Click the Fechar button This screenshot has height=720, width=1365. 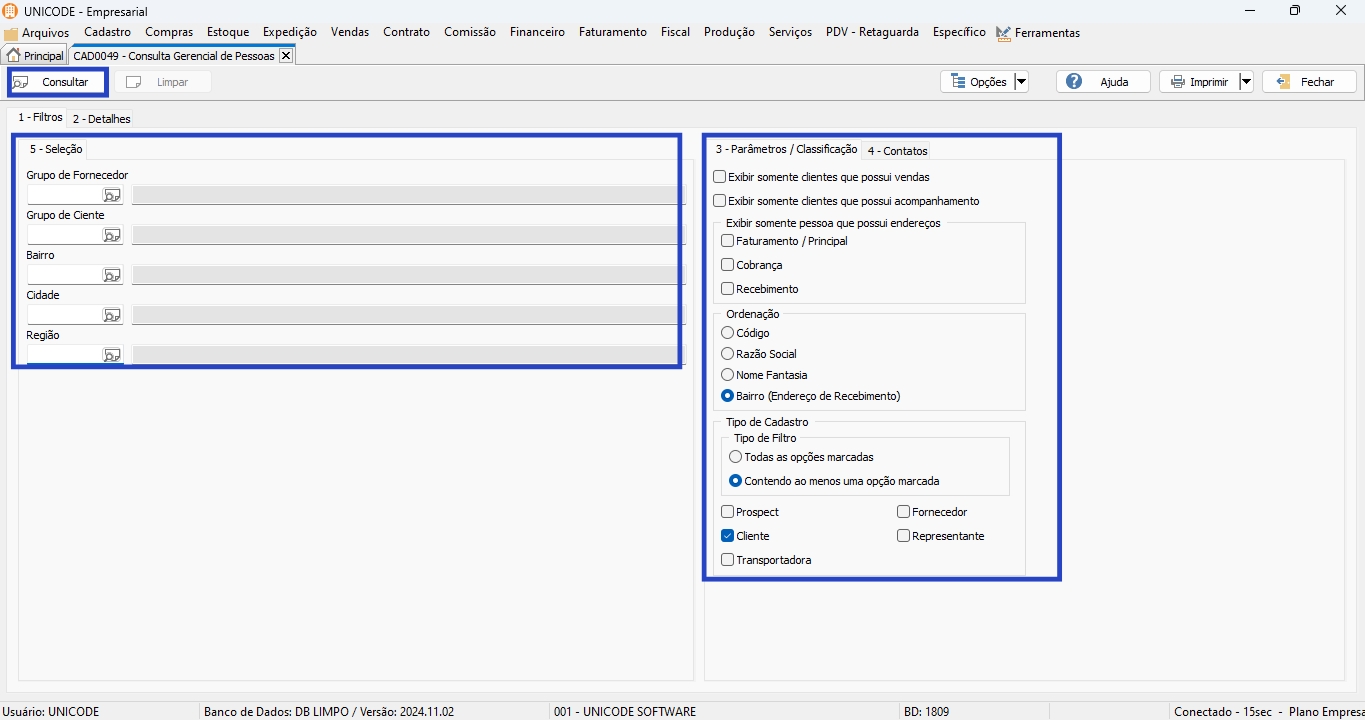click(1309, 82)
